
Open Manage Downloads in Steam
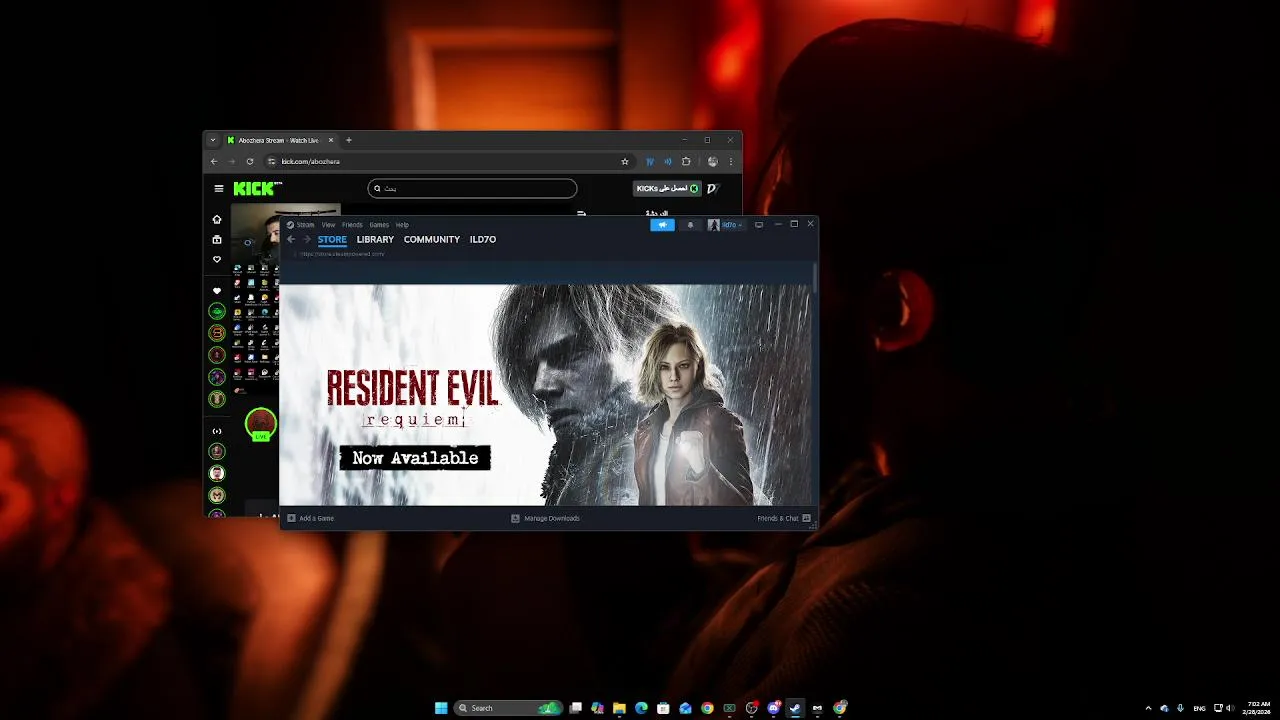[546, 518]
